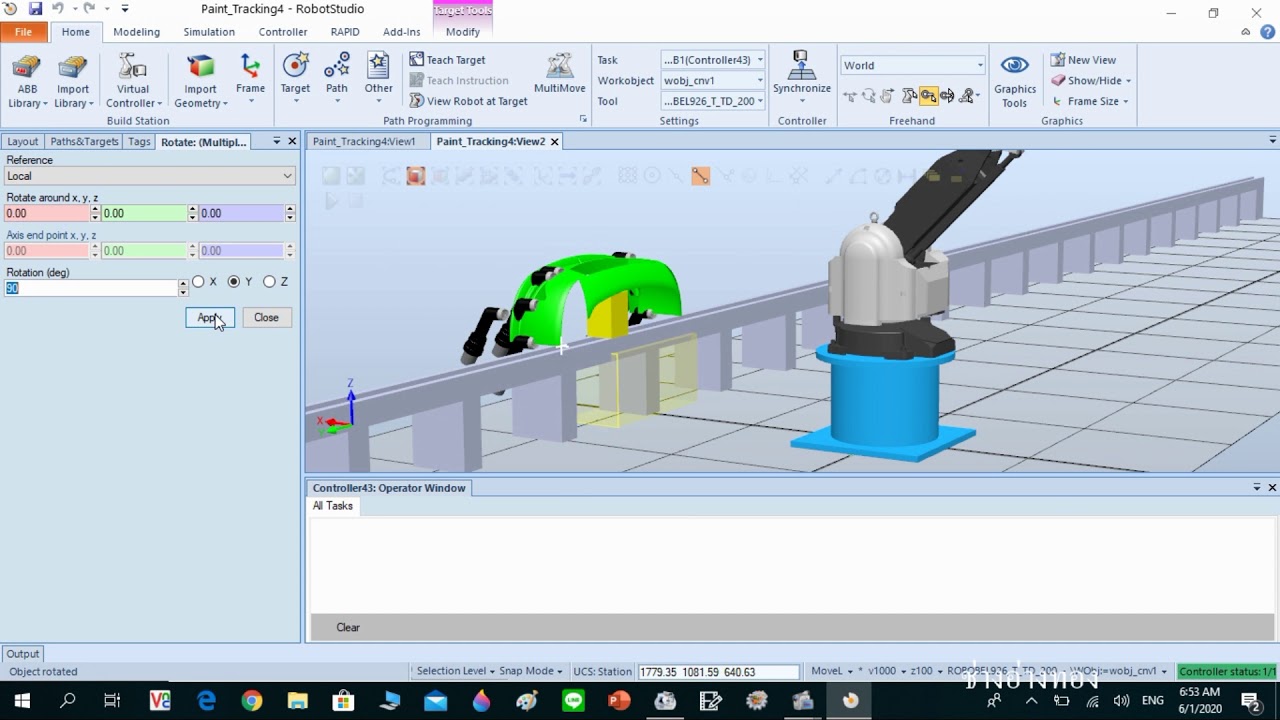Click the UCS Station coordinates field
This screenshot has width=1280, height=720.
[718, 672]
